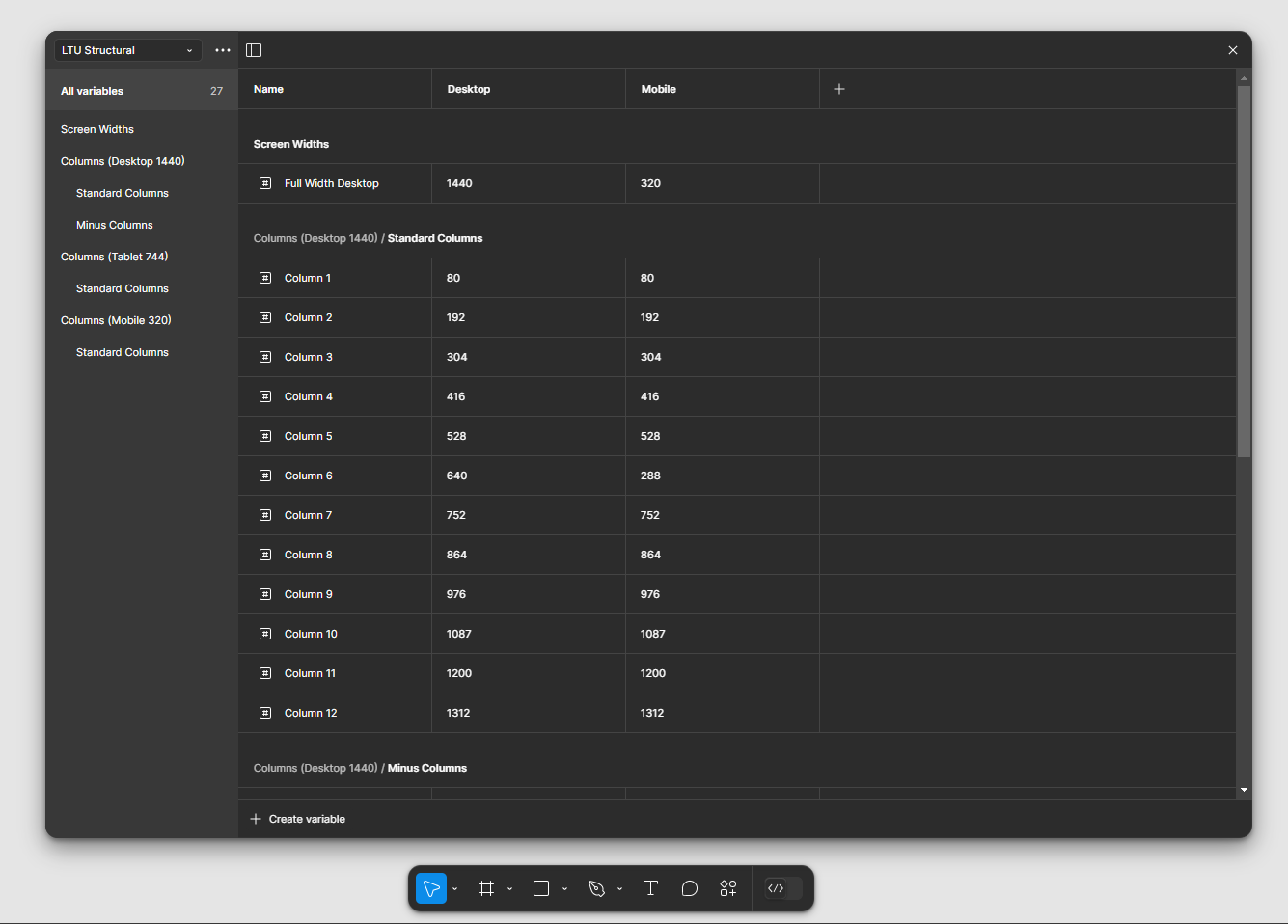Open the LTU Structural collection dropdown
1288x924 pixels.
(127, 50)
